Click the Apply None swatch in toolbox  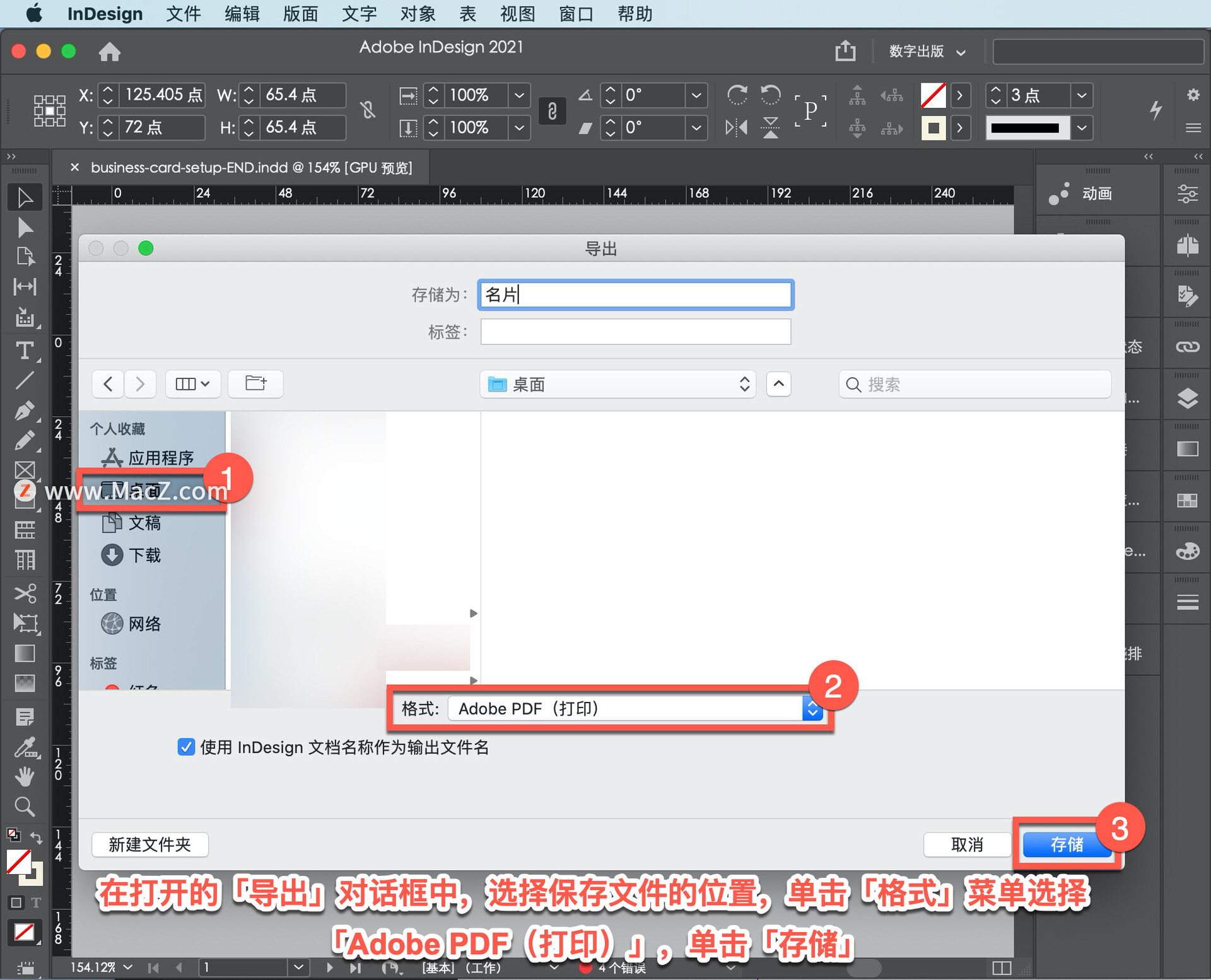25,932
